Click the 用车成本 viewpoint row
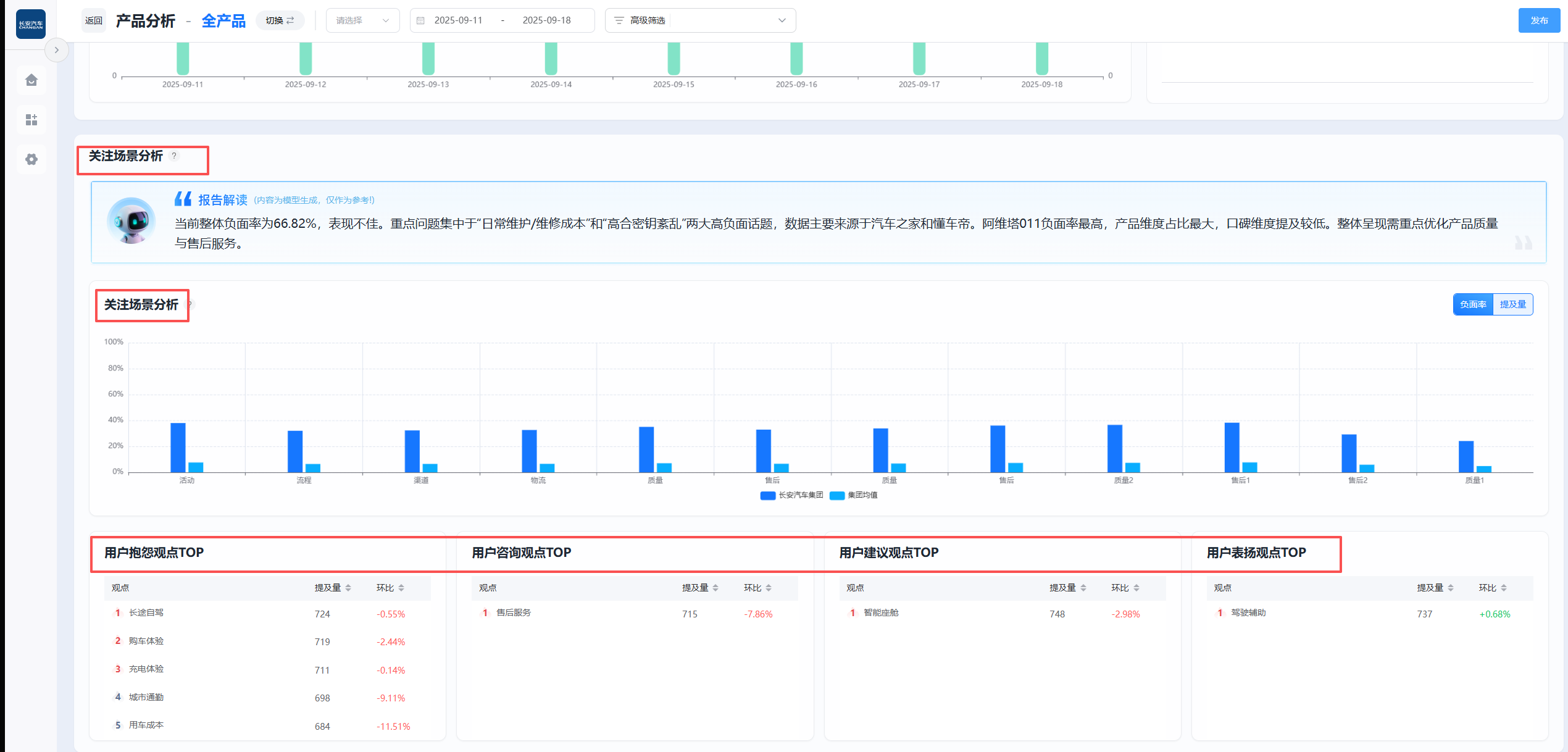The width and height of the screenshot is (1568, 752). pyautogui.click(x=267, y=725)
